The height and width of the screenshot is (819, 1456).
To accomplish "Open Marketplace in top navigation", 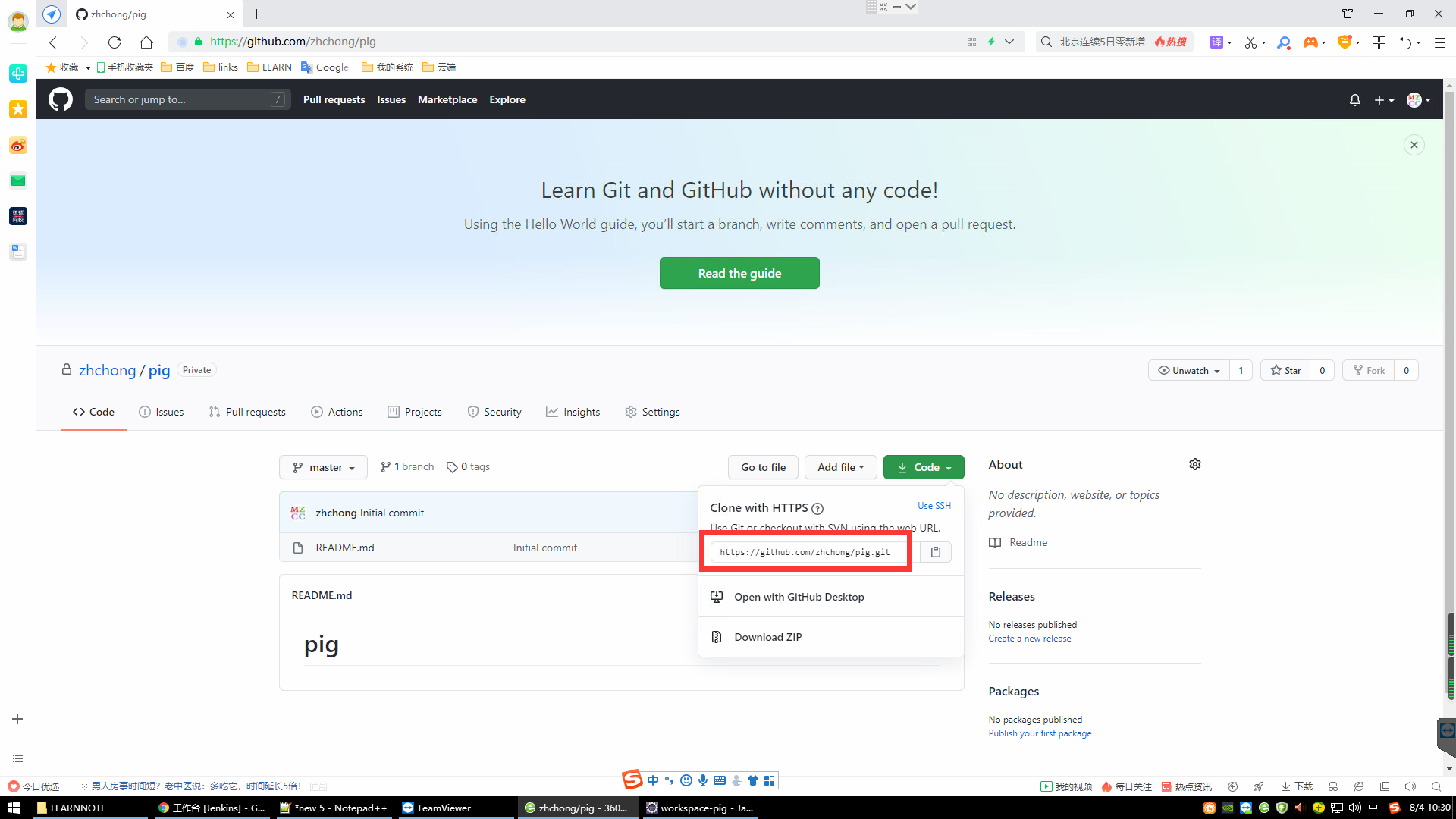I will point(447,99).
